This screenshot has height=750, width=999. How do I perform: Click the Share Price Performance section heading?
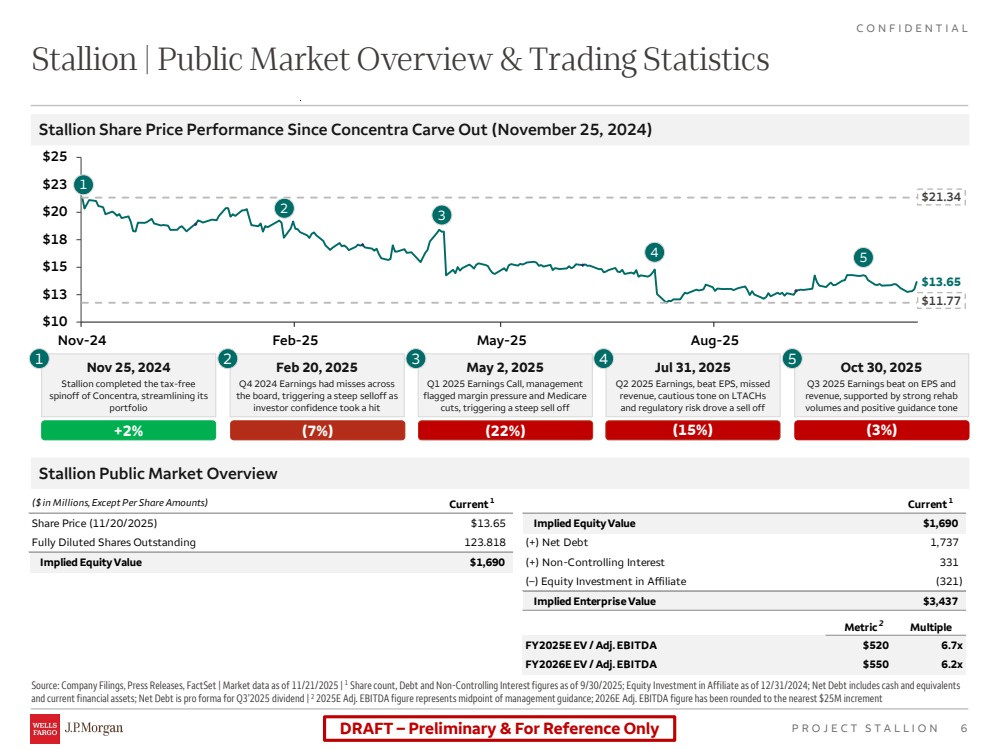tap(345, 129)
